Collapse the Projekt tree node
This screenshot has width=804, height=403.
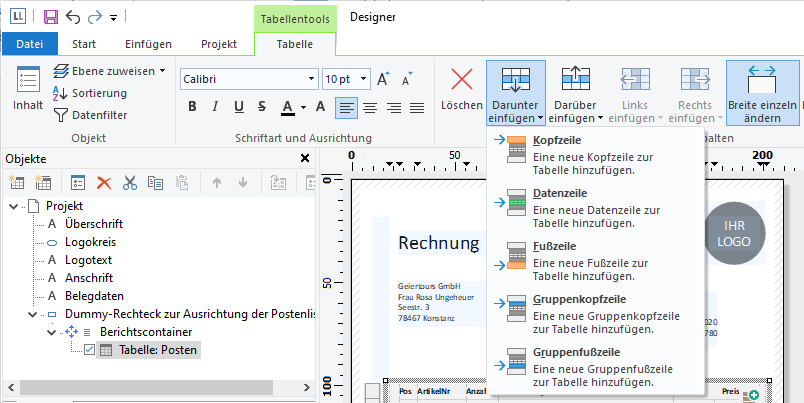tap(12, 205)
